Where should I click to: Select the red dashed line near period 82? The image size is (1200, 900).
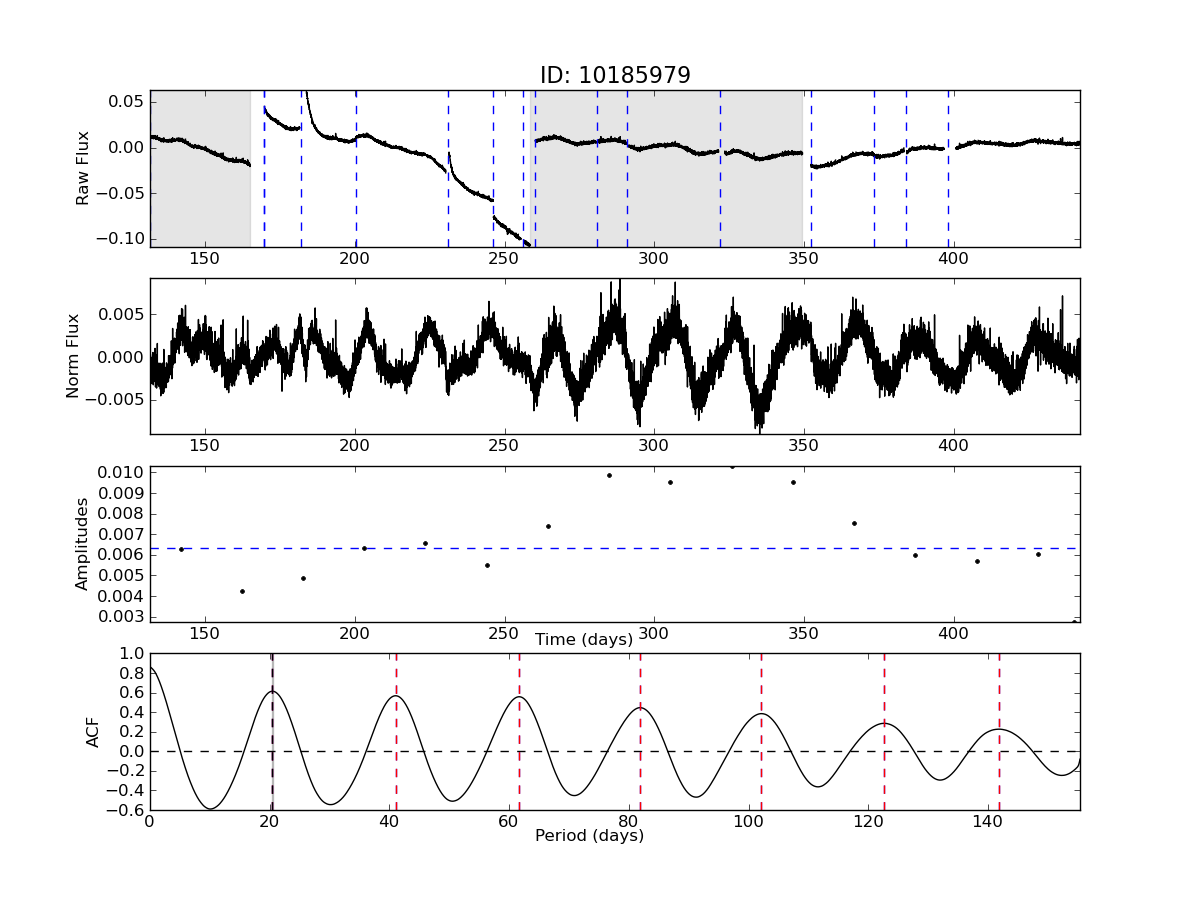(640, 760)
